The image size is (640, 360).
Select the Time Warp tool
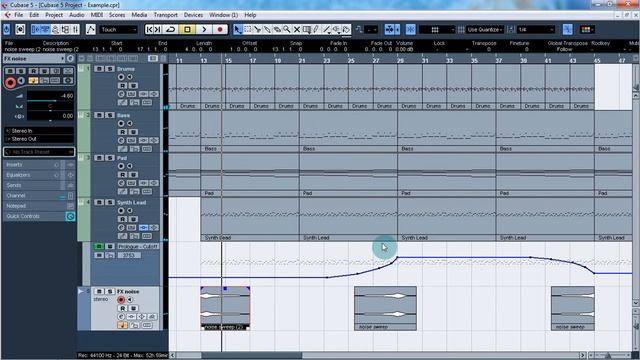click(307, 29)
